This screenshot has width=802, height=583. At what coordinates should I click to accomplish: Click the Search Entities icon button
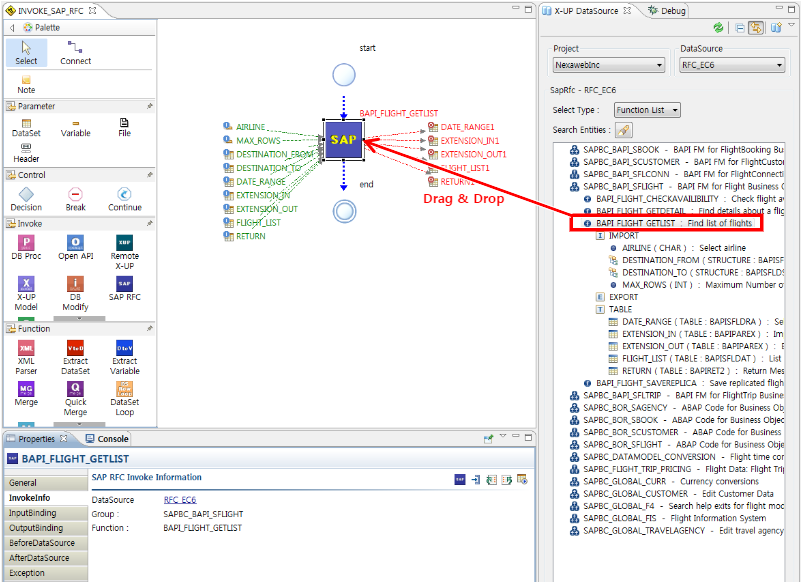click(623, 130)
